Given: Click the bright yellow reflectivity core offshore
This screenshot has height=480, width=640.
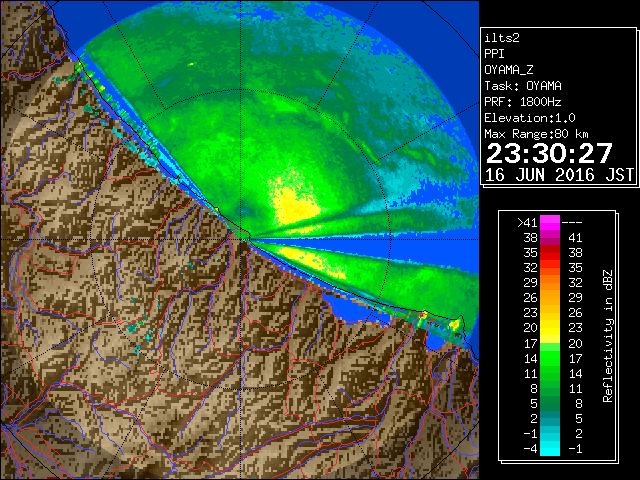Looking at the screenshot, I should (295, 202).
